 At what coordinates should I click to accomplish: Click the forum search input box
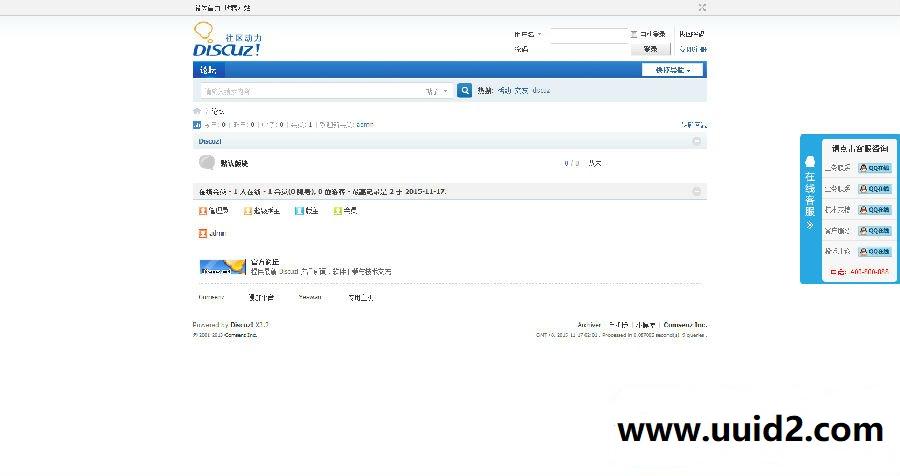(x=313, y=91)
